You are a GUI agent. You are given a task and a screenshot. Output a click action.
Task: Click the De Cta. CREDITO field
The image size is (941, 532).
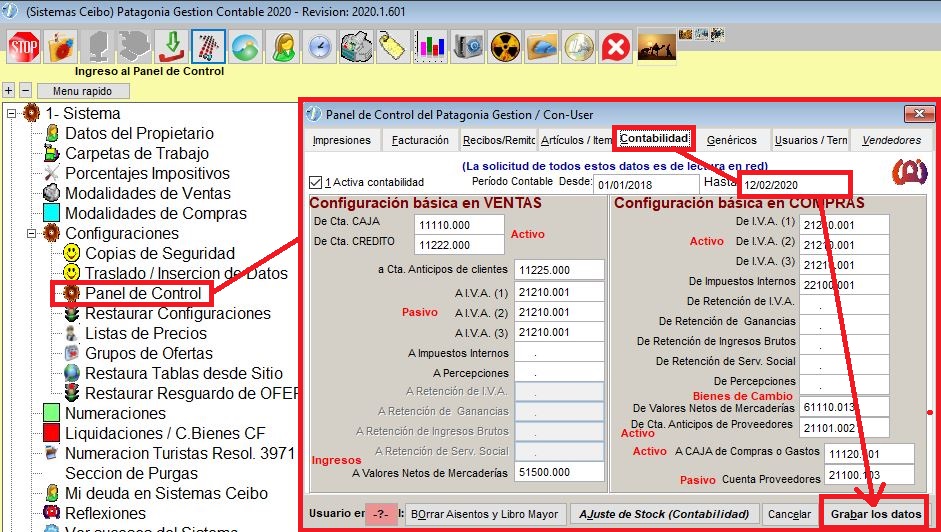coord(459,245)
